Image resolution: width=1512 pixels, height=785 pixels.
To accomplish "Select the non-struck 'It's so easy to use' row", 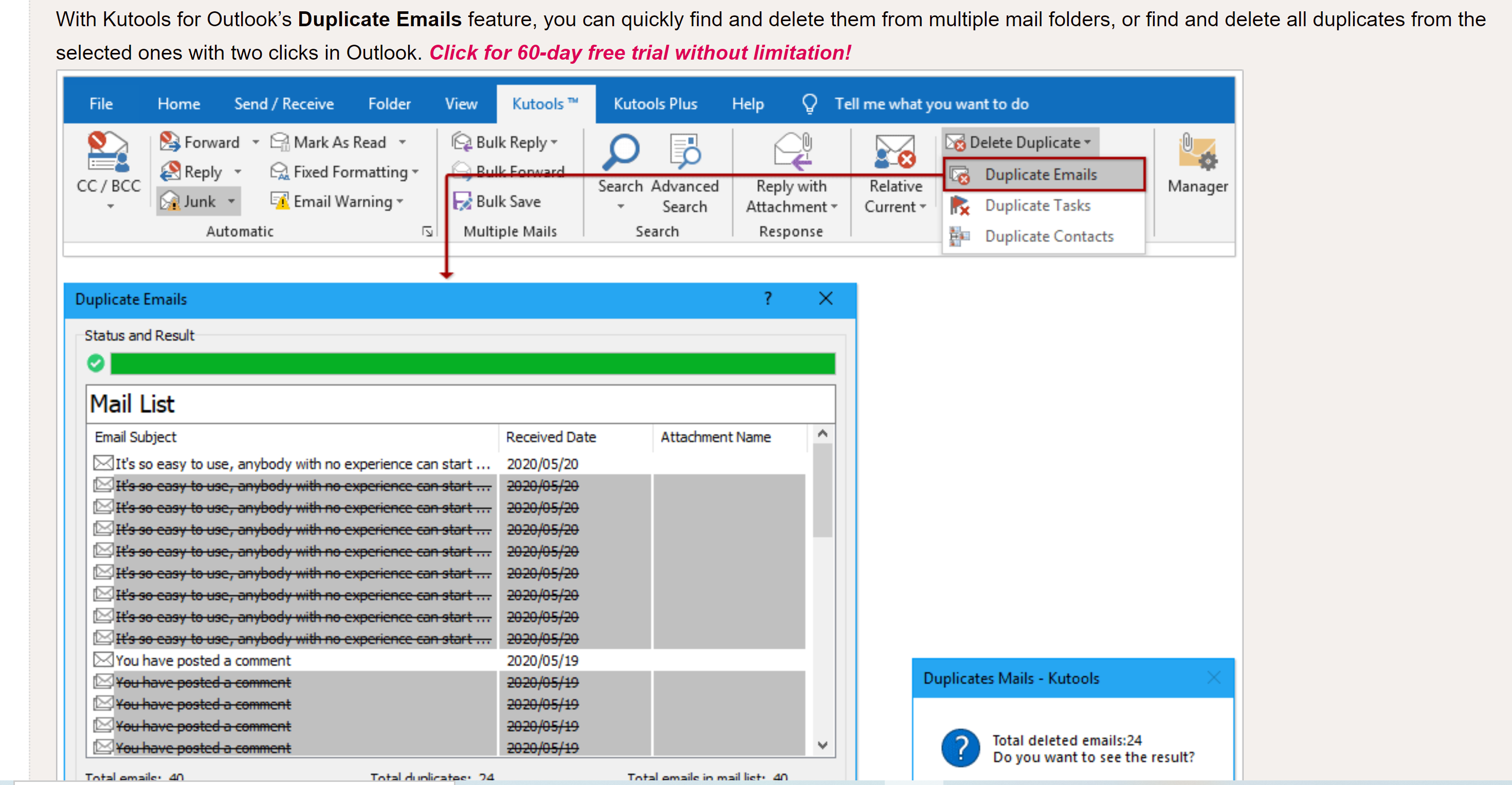I will (x=449, y=464).
